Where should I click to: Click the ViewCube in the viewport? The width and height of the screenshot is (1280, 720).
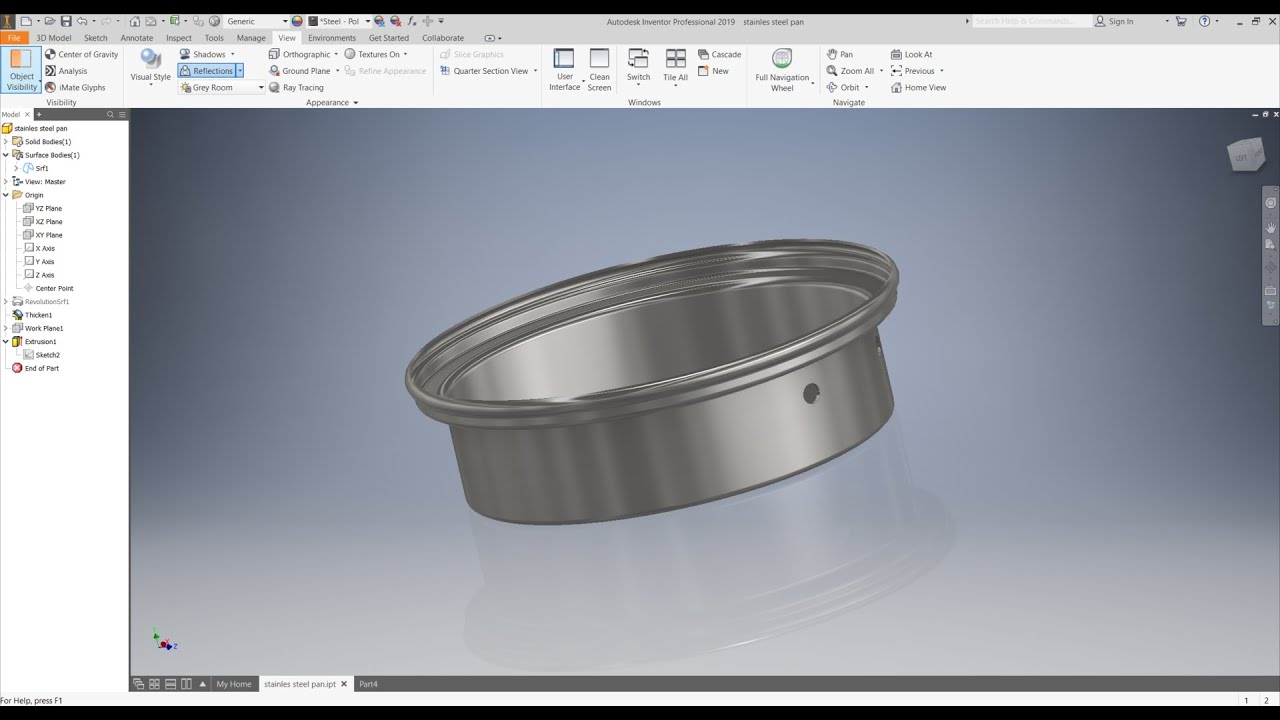tap(1245, 155)
